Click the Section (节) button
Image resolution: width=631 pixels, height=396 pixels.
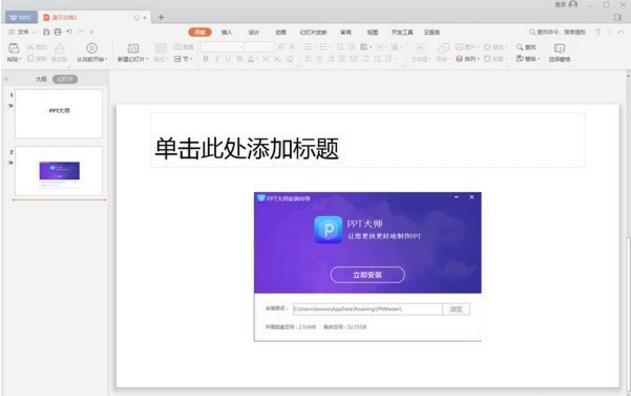tap(183, 59)
